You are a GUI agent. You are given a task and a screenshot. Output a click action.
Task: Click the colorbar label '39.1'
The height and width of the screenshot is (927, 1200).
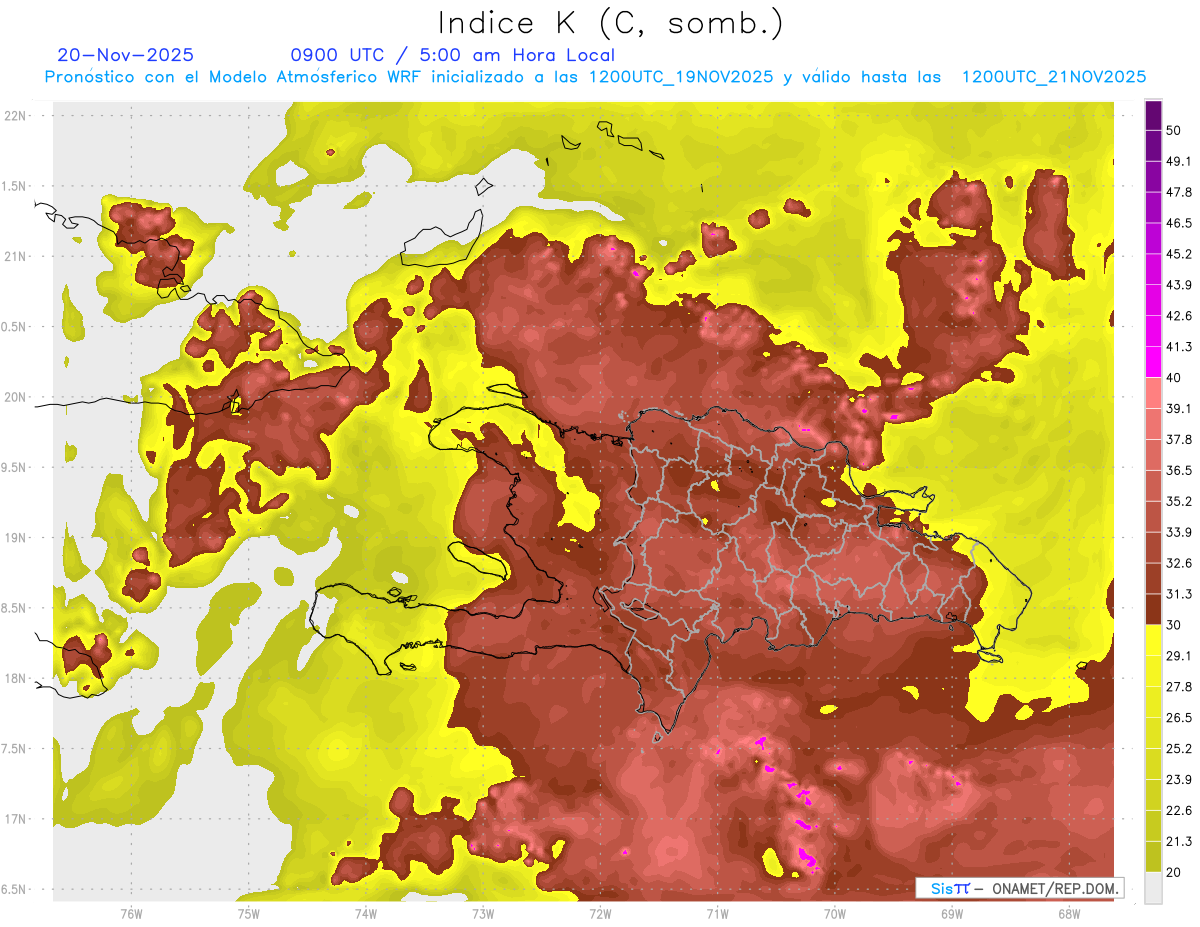(x=1179, y=408)
